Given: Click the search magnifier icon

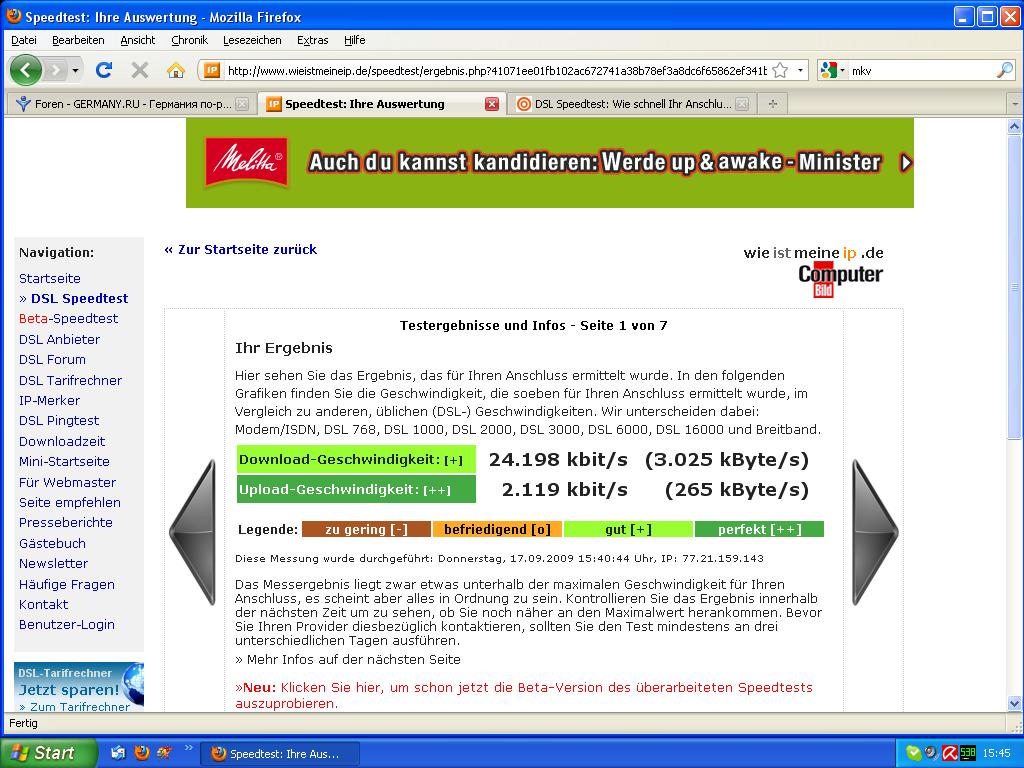Looking at the screenshot, I should (x=1004, y=70).
